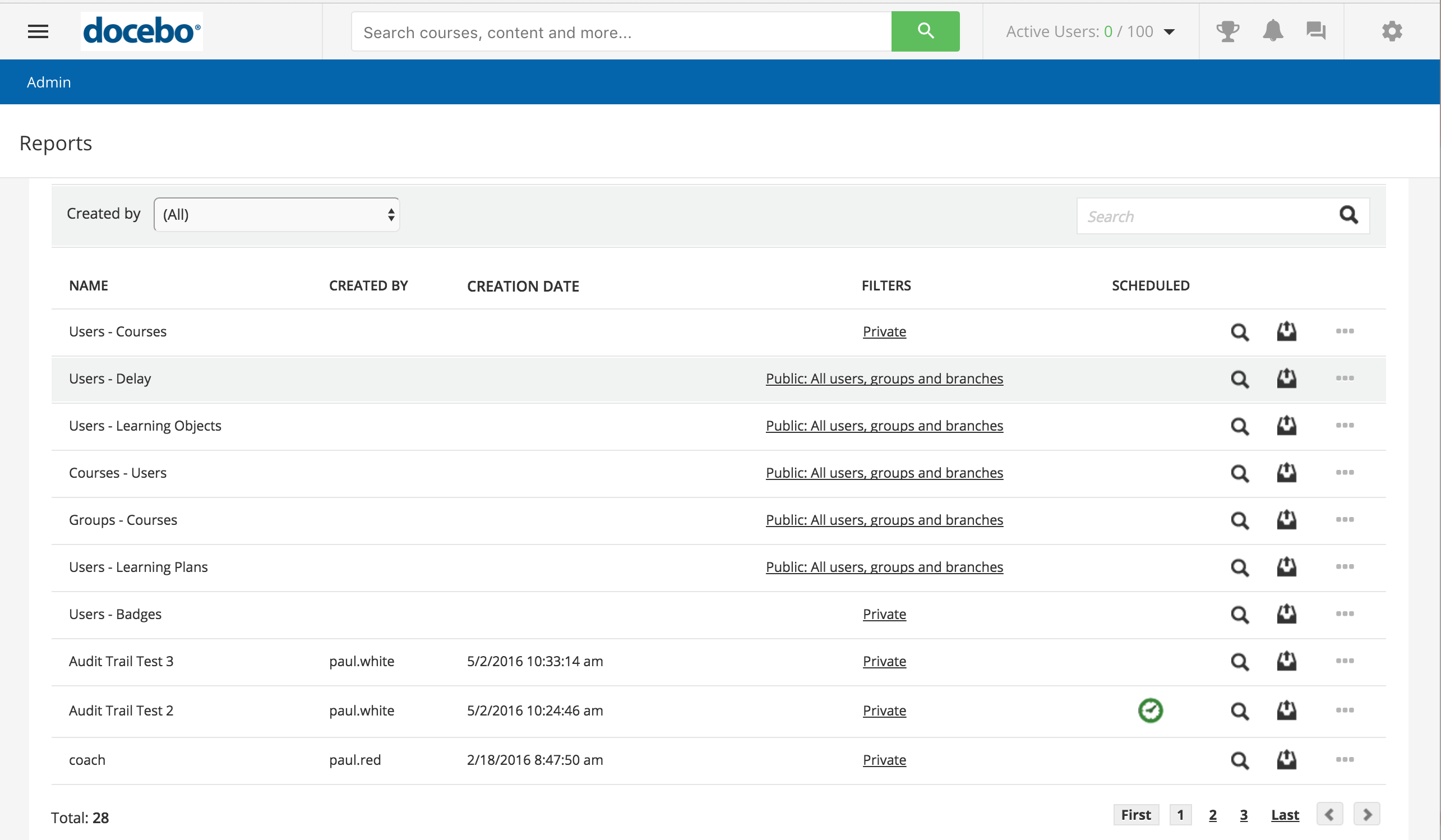Trigger the reports list search magnifier
Viewport: 1441px width, 840px height.
[x=1350, y=215]
